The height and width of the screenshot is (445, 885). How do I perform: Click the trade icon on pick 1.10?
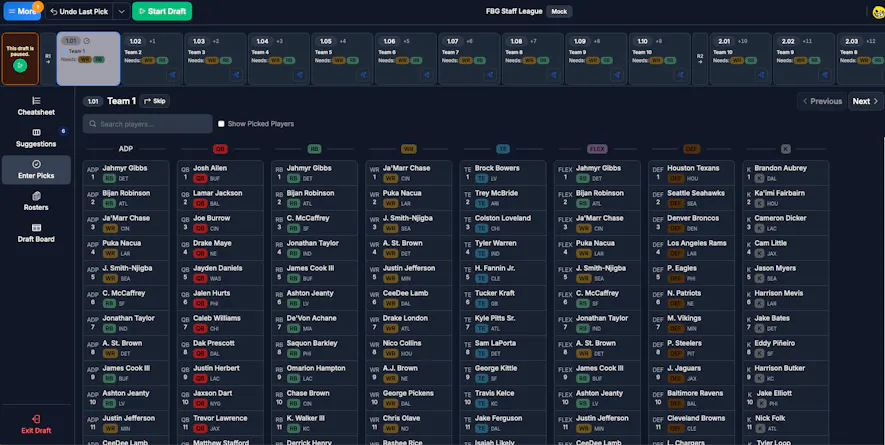tap(680, 75)
